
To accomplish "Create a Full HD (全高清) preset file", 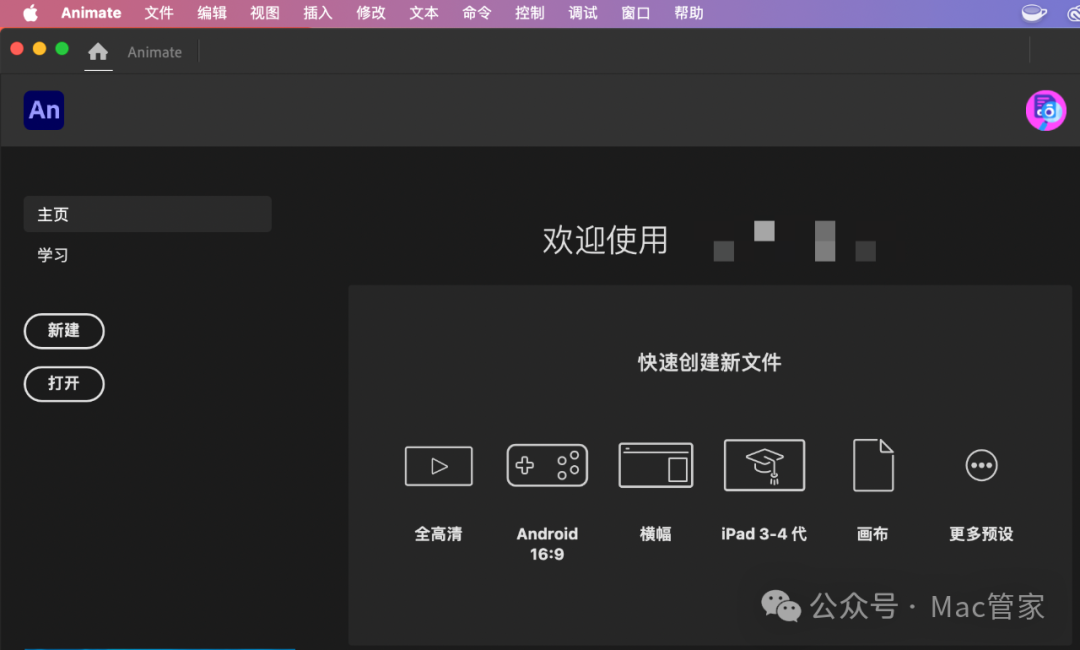I will (x=439, y=466).
